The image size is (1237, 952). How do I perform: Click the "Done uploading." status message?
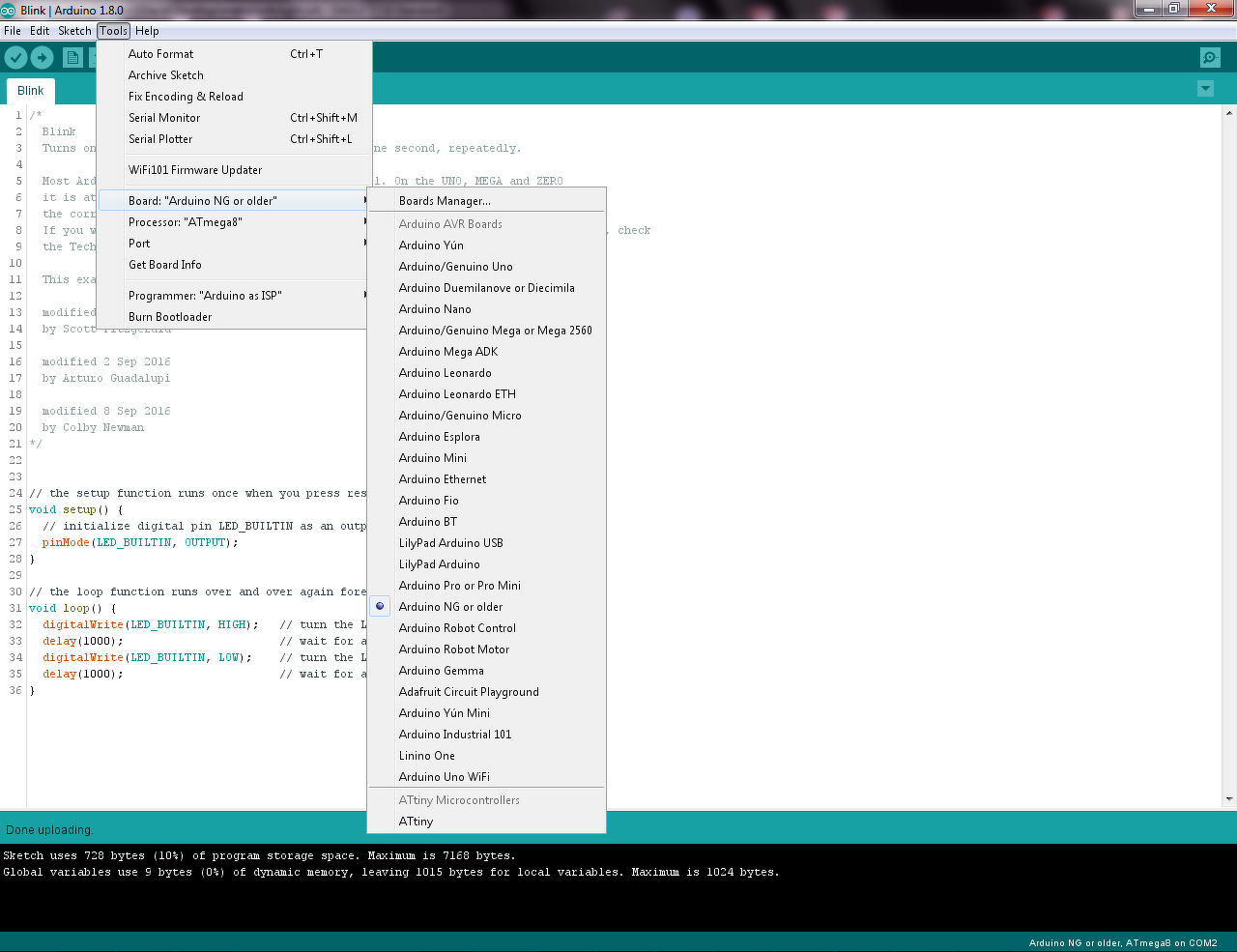click(49, 830)
